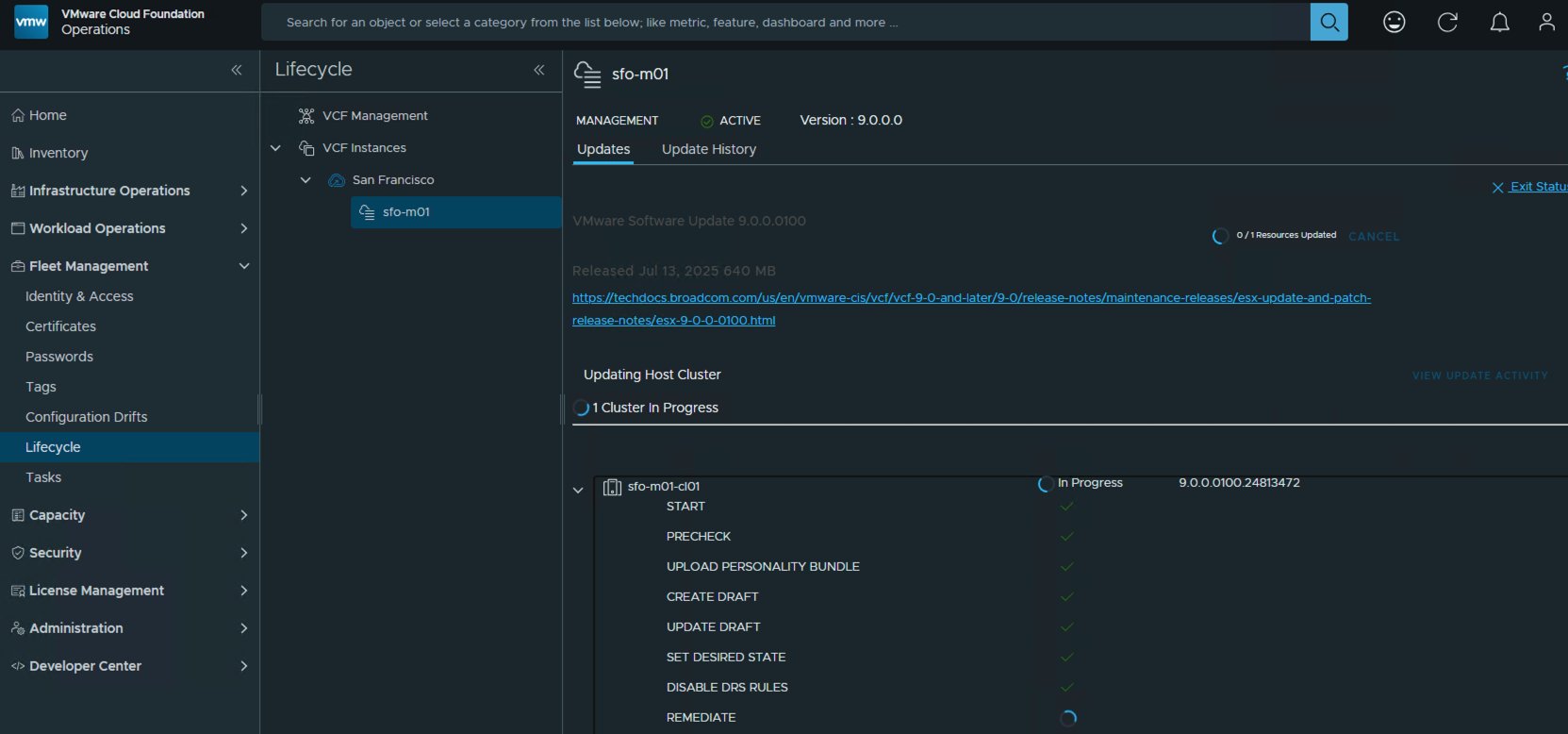
Task: Select Lifecycle in Fleet Management
Action: coord(129,447)
